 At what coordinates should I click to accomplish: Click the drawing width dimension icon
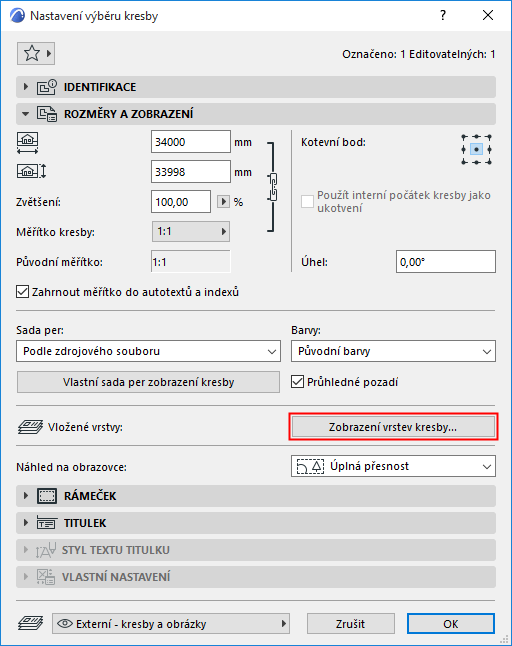(28, 143)
